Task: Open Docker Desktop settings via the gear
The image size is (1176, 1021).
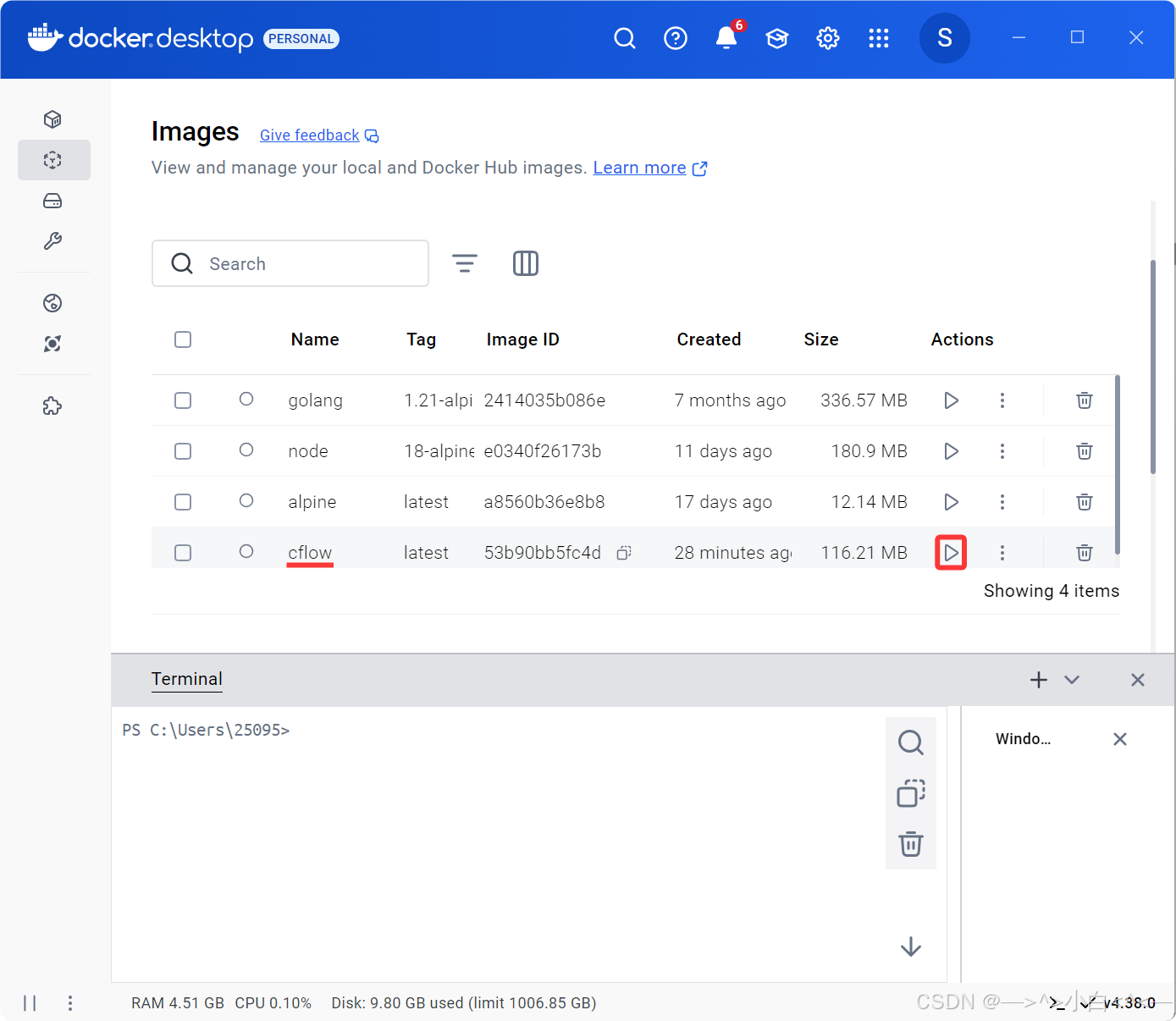Action: 828,37
